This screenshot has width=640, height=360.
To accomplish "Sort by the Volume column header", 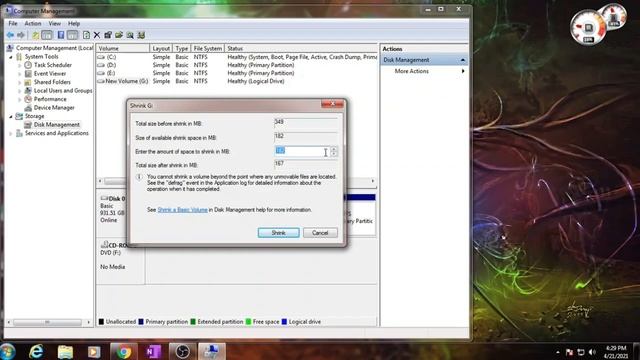I will [x=123, y=49].
